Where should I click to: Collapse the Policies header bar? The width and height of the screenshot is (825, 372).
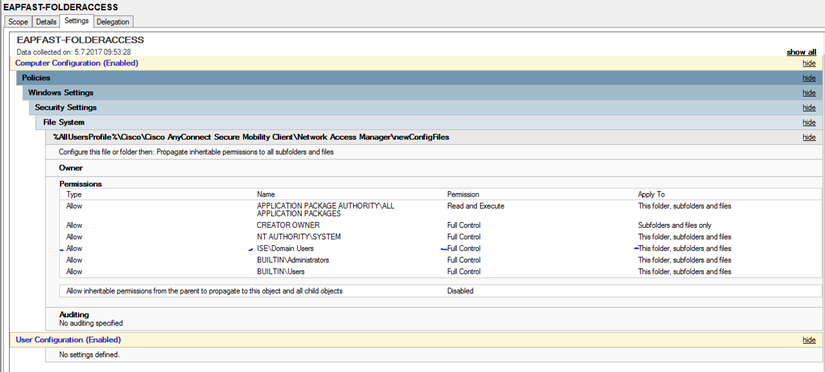[x=419, y=78]
